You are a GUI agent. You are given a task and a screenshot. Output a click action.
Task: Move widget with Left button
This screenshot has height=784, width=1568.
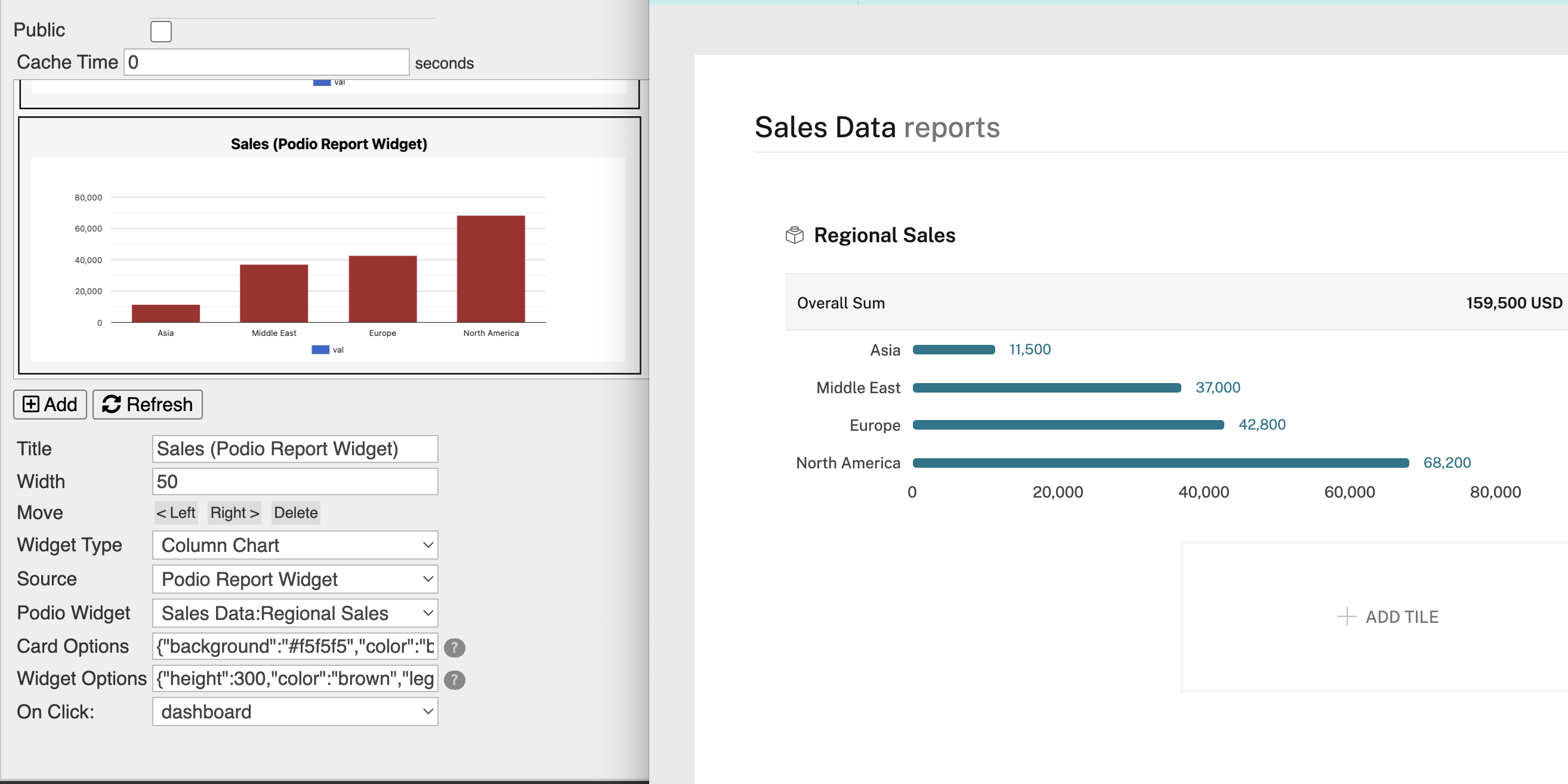click(176, 513)
